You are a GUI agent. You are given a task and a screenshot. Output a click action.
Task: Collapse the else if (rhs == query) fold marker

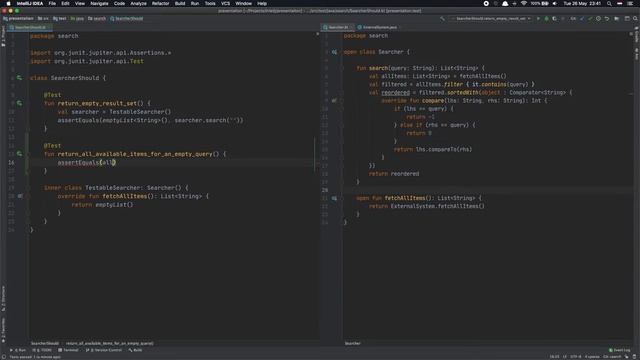342,125
